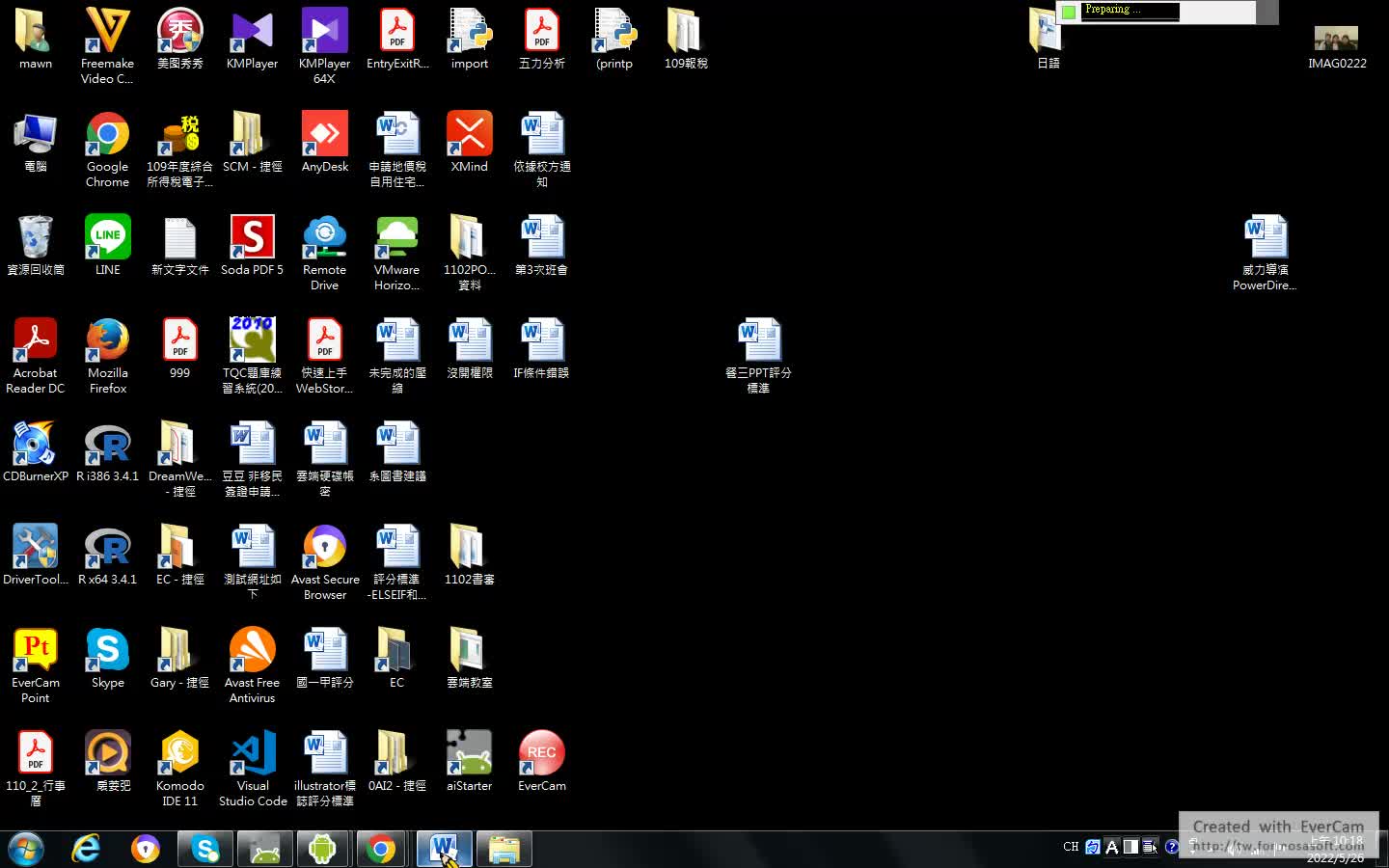Viewport: 1389px width, 868px height.
Task: Select the 999 PDF file
Action: pos(179,347)
